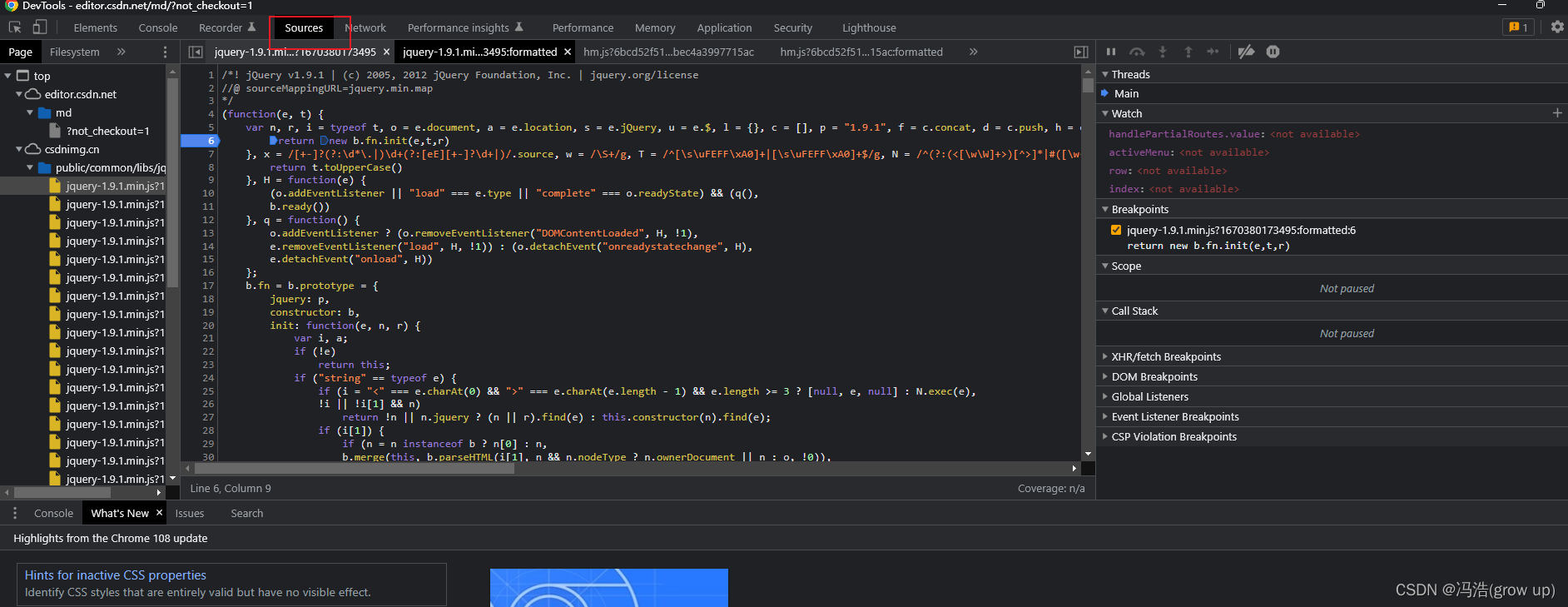
Task: Click the Step icon
Action: (x=1213, y=52)
